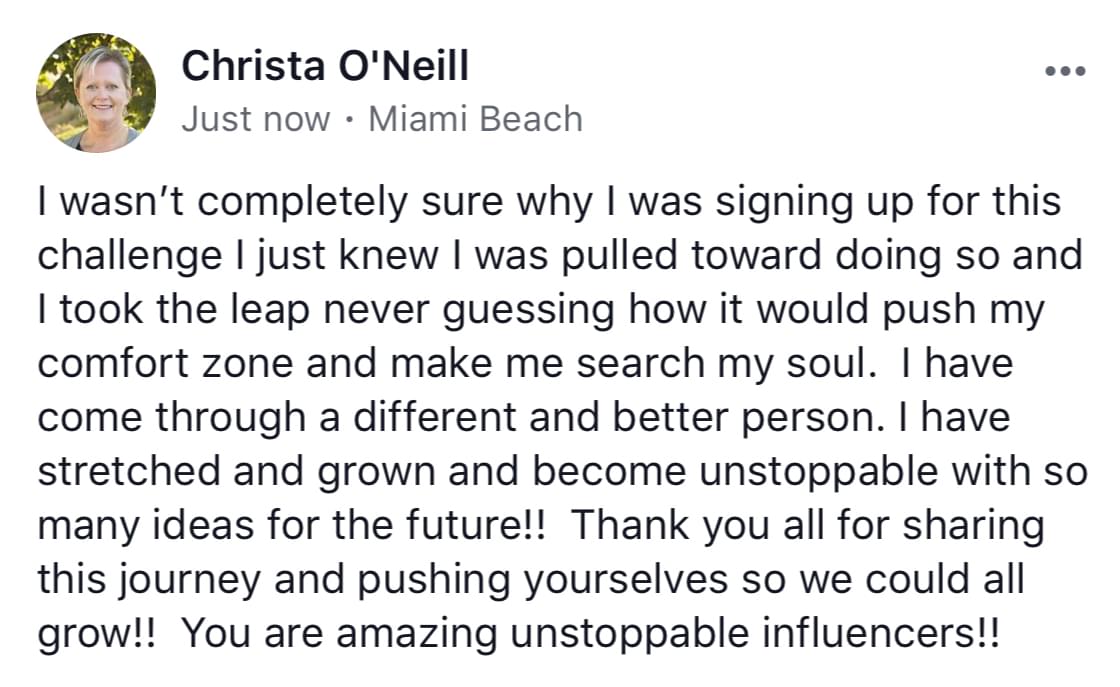1120x687 pixels.
Task: Open the three-dot post options menu
Action: tap(1064, 72)
